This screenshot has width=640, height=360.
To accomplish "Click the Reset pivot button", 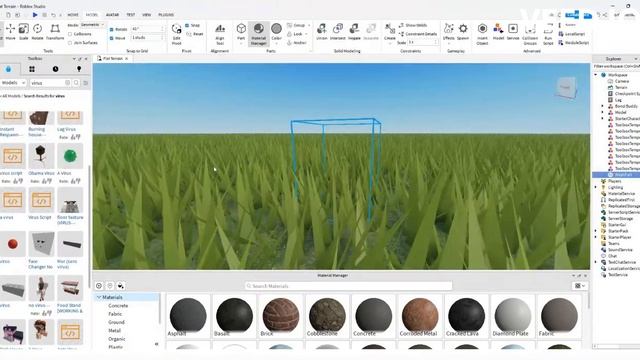I will [195, 34].
